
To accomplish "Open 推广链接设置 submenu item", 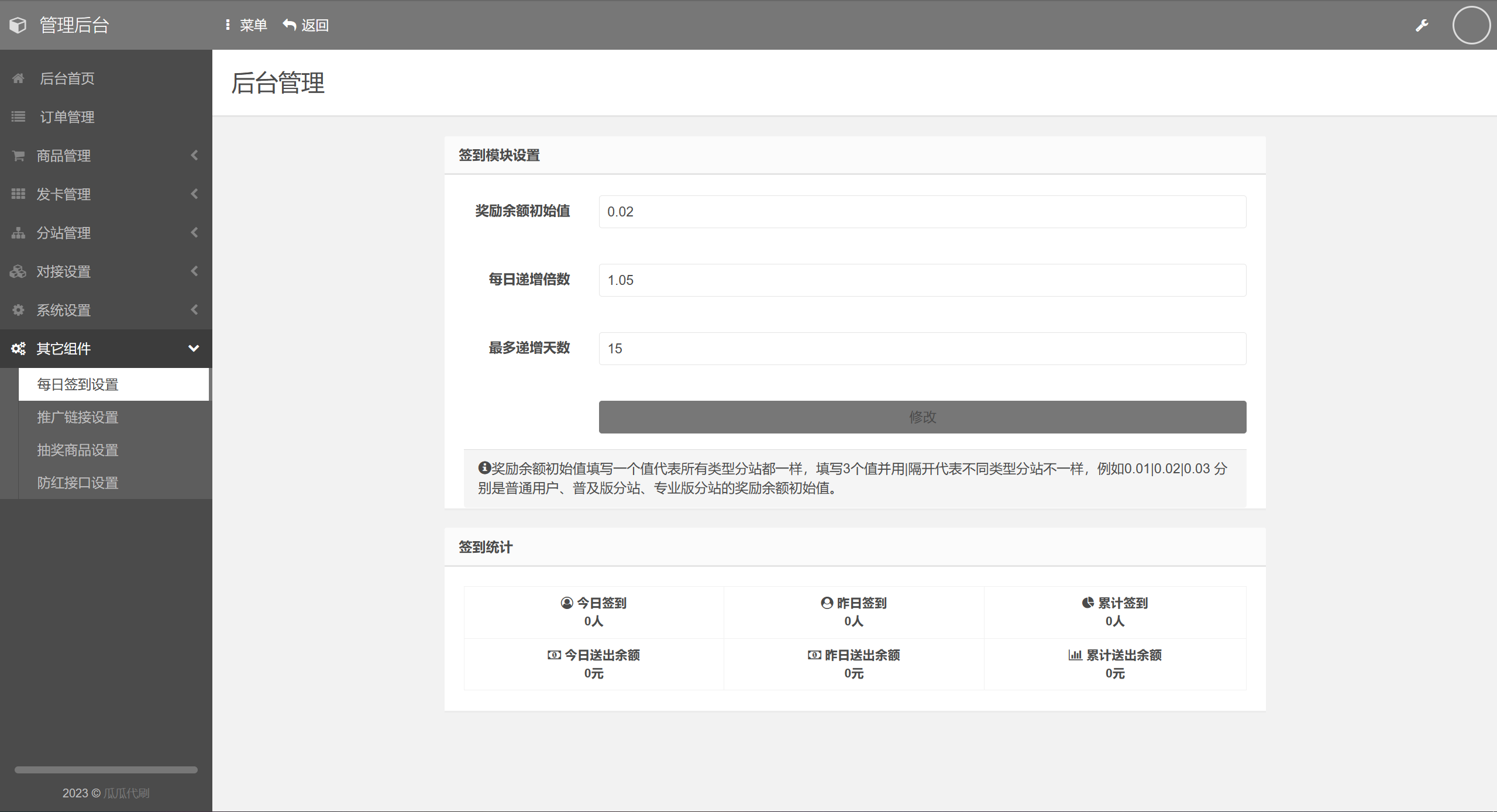I will coord(78,417).
